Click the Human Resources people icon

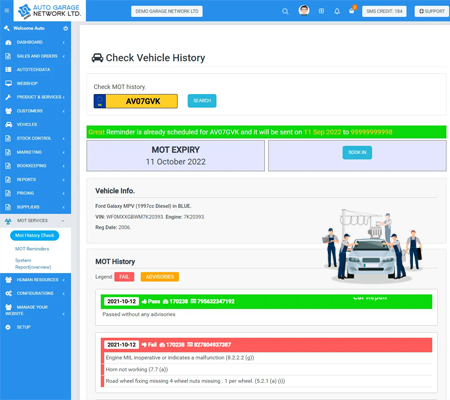tap(8, 280)
